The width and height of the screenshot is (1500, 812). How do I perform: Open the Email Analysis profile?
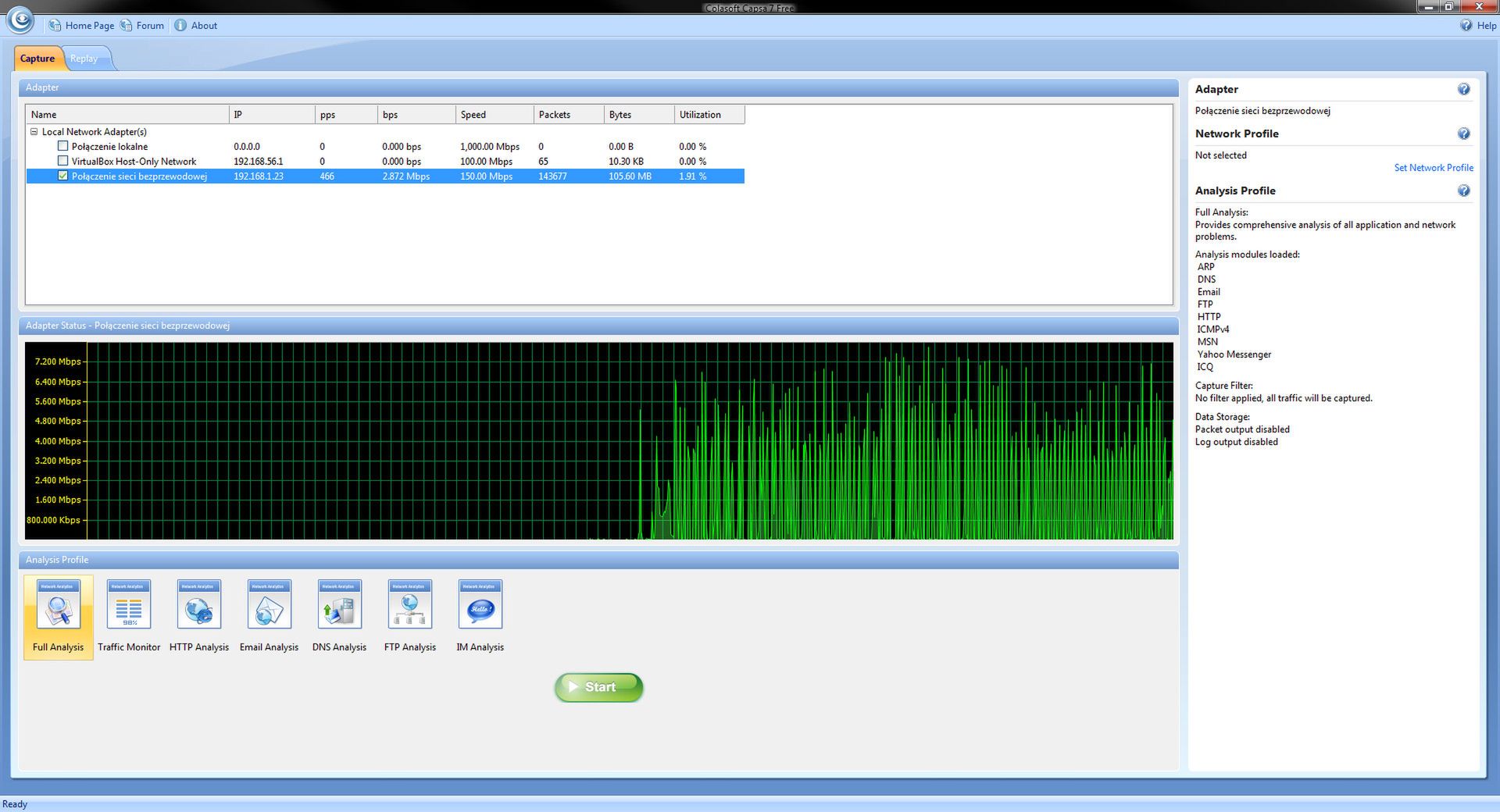point(269,604)
